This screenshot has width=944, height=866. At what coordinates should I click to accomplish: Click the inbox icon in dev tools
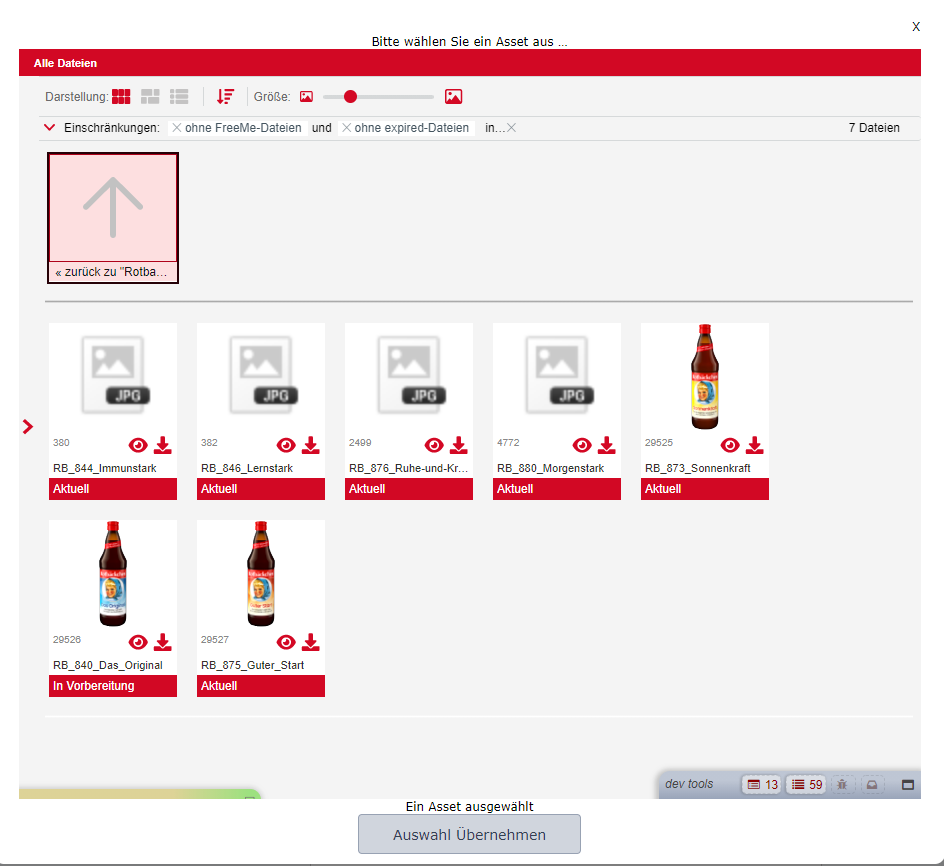click(x=871, y=784)
